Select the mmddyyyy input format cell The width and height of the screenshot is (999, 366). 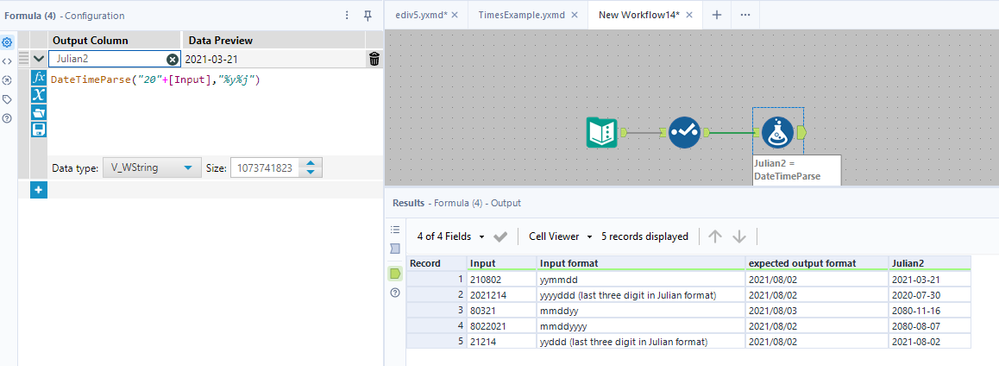[x=641, y=326]
